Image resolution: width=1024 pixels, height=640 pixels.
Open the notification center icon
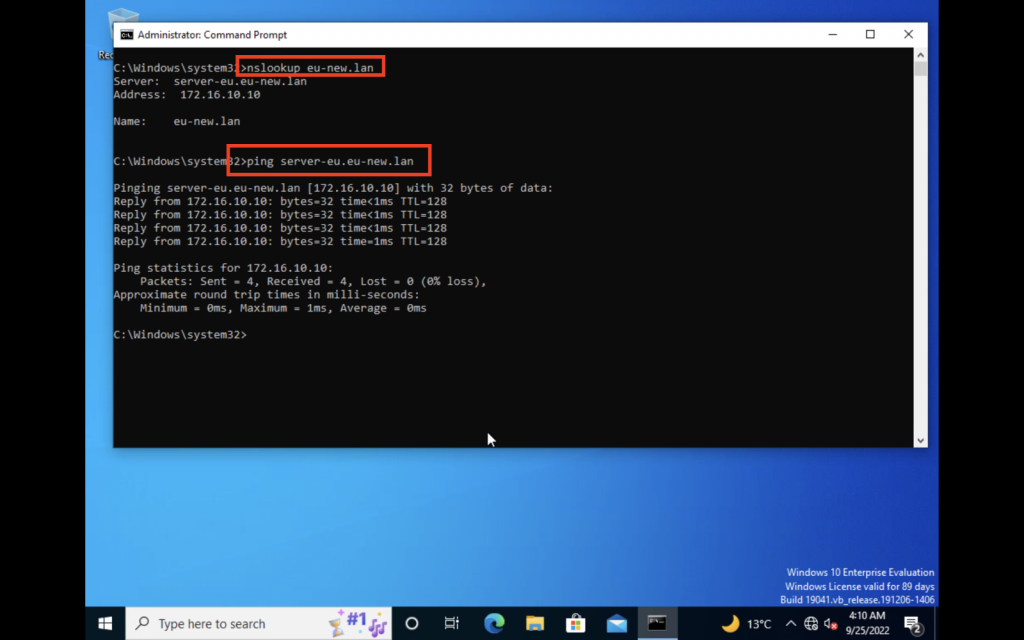click(x=912, y=624)
